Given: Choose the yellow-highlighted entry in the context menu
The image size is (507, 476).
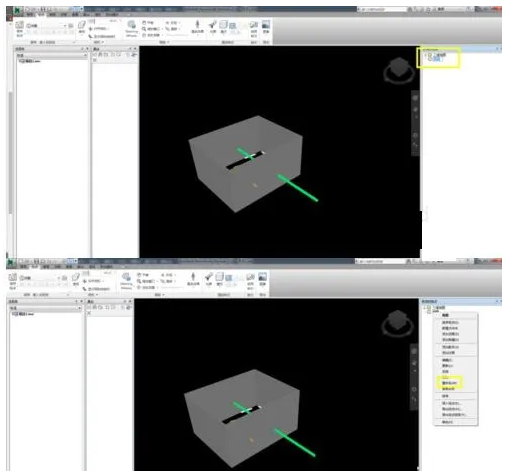Looking at the screenshot, I should click(450, 383).
